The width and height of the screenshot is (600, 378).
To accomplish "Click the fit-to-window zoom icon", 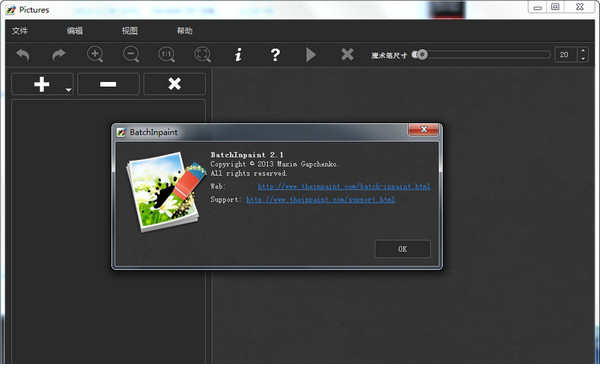I will 203,54.
